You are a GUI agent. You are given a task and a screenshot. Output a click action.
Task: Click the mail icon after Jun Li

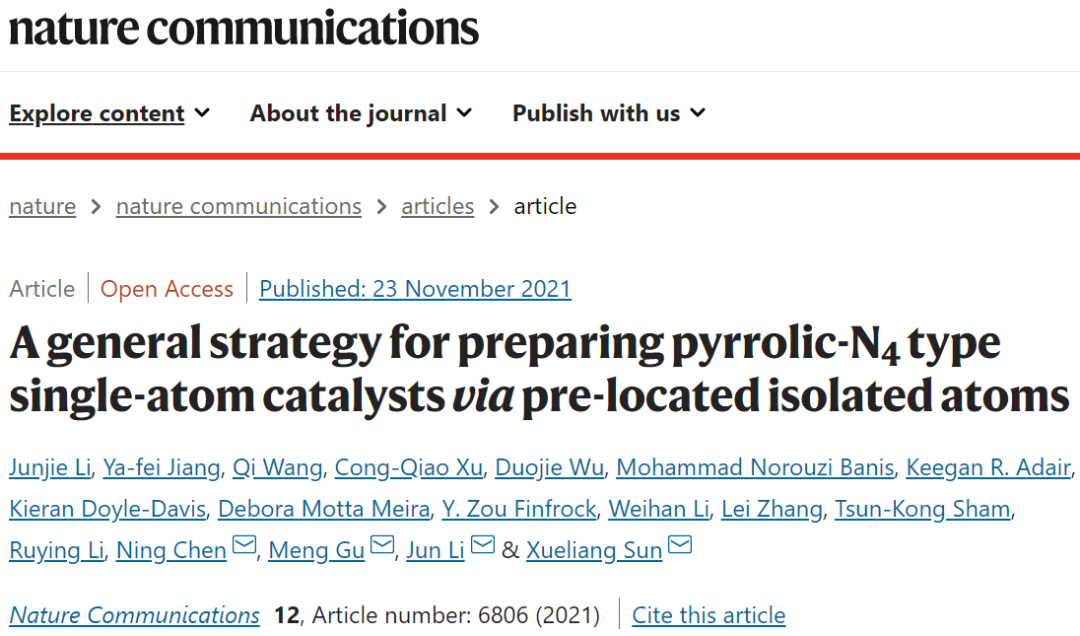483,545
